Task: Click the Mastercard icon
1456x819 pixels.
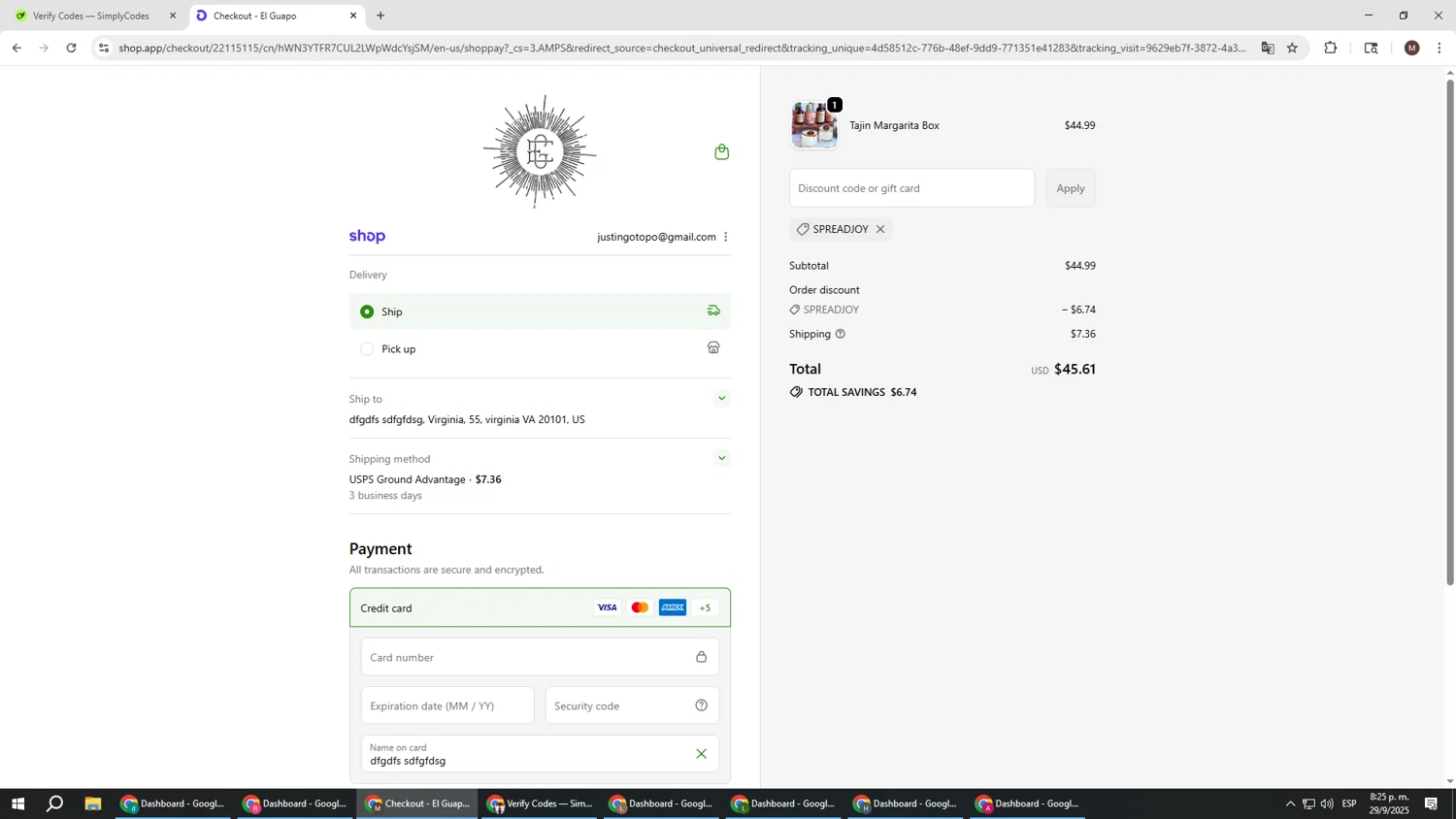Action: pyautogui.click(x=640, y=607)
